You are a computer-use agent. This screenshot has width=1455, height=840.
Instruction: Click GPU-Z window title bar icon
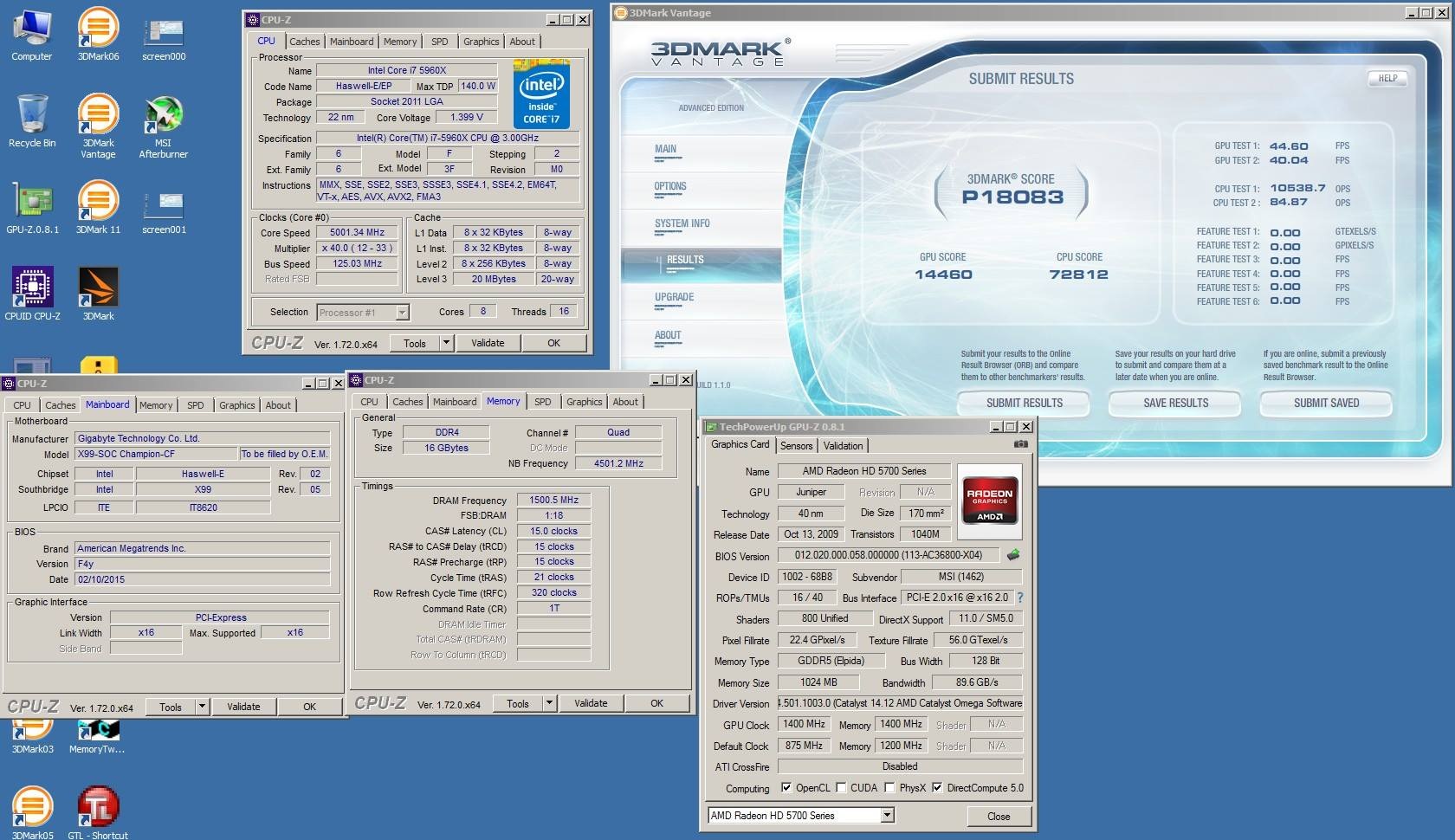click(711, 427)
